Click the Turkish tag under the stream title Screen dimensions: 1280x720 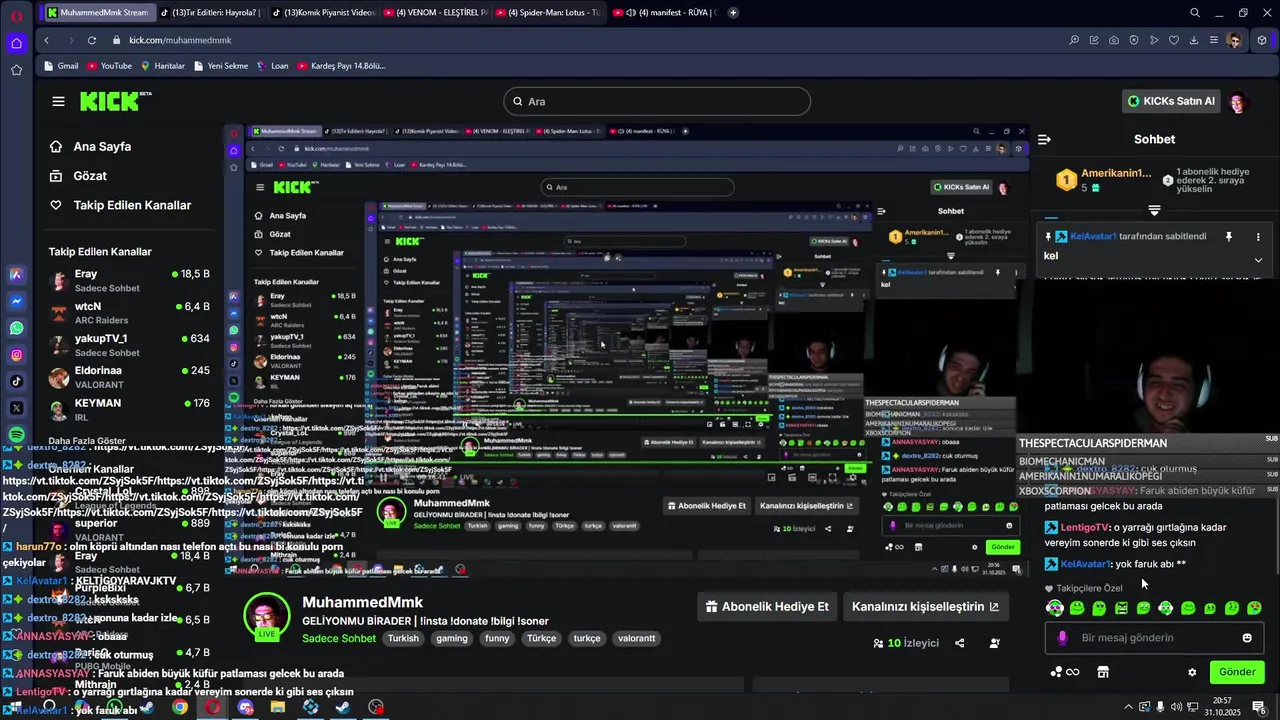click(404, 638)
